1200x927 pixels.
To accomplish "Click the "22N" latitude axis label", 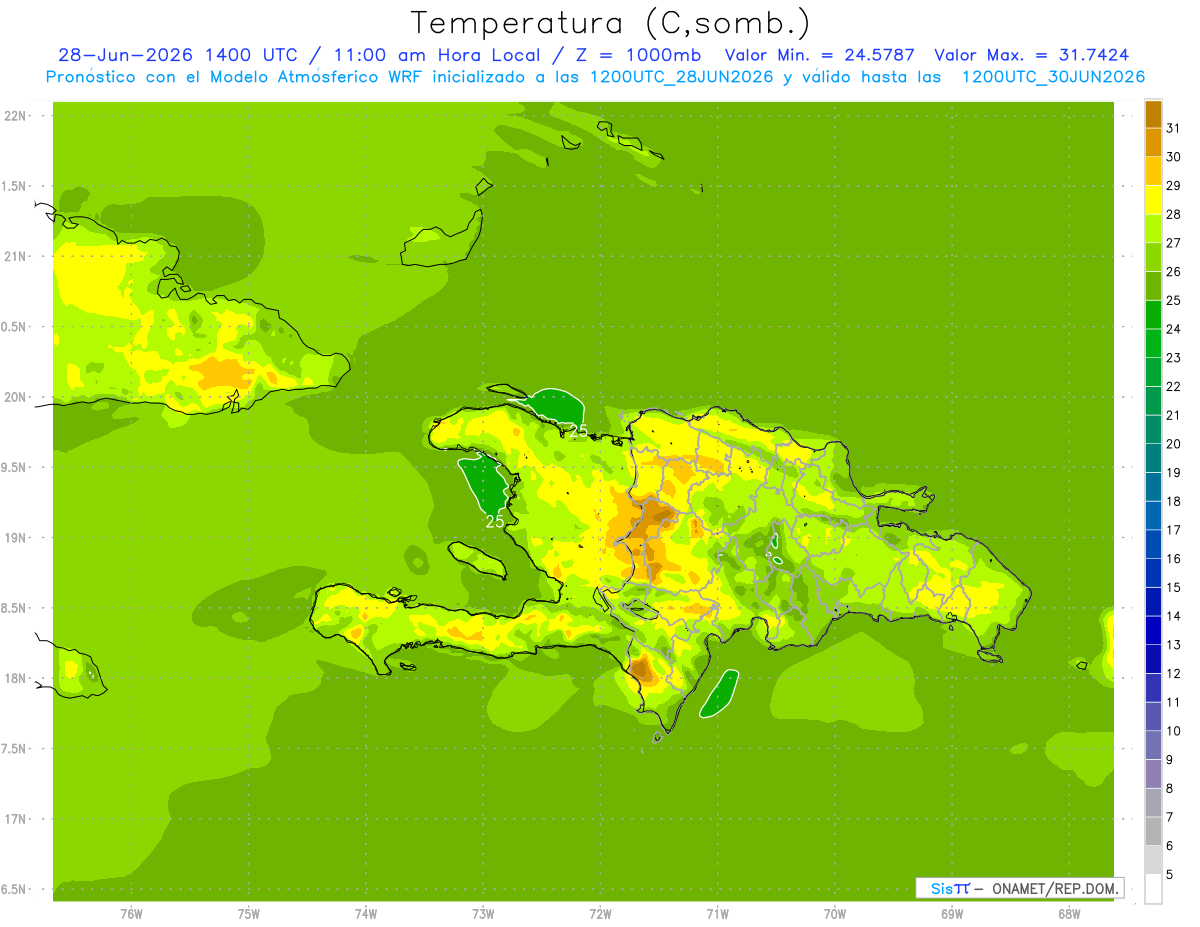I will click(16, 116).
